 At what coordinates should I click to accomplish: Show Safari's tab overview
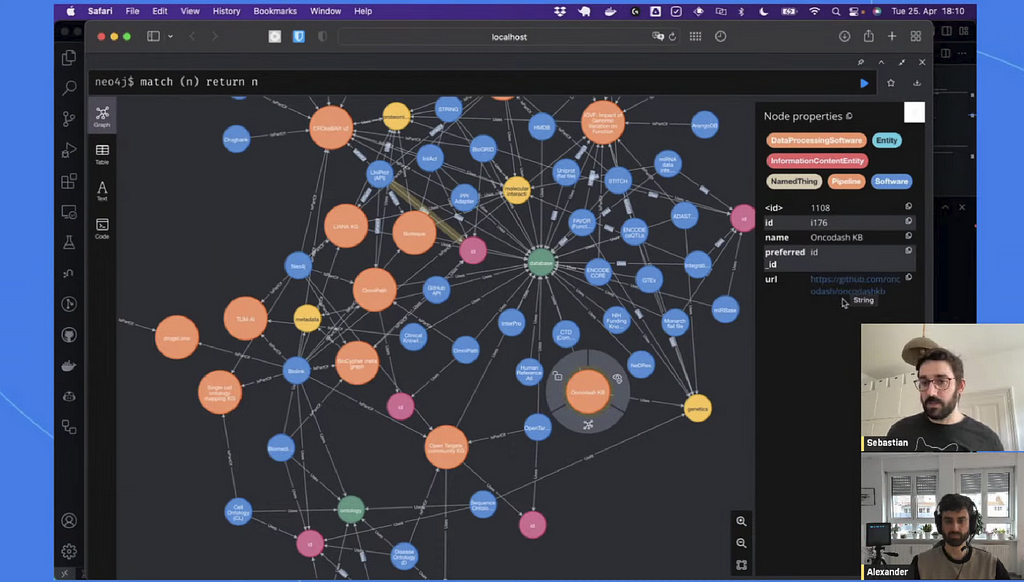[x=916, y=37]
